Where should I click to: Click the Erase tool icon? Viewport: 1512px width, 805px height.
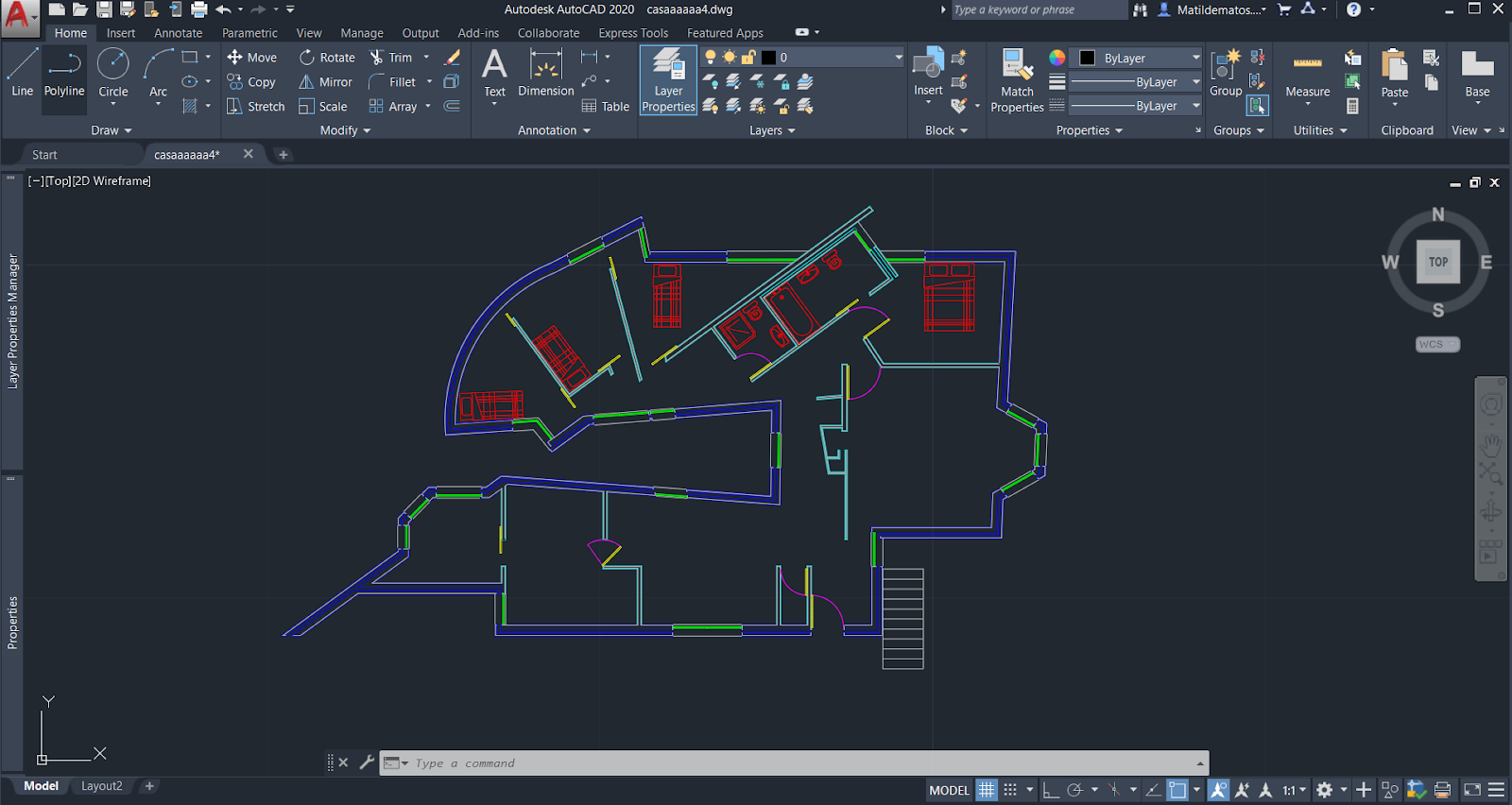coord(453,58)
